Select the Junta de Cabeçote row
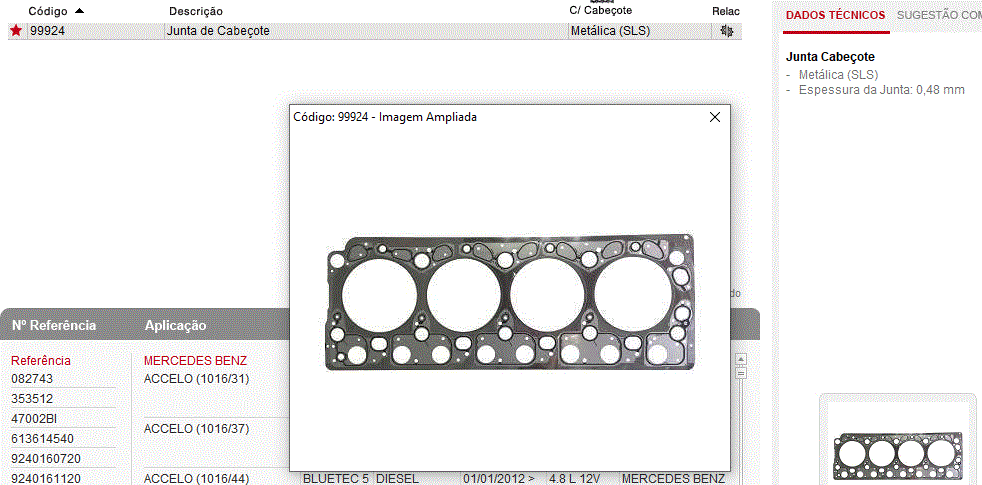The width and height of the screenshot is (982, 485). 218,31
